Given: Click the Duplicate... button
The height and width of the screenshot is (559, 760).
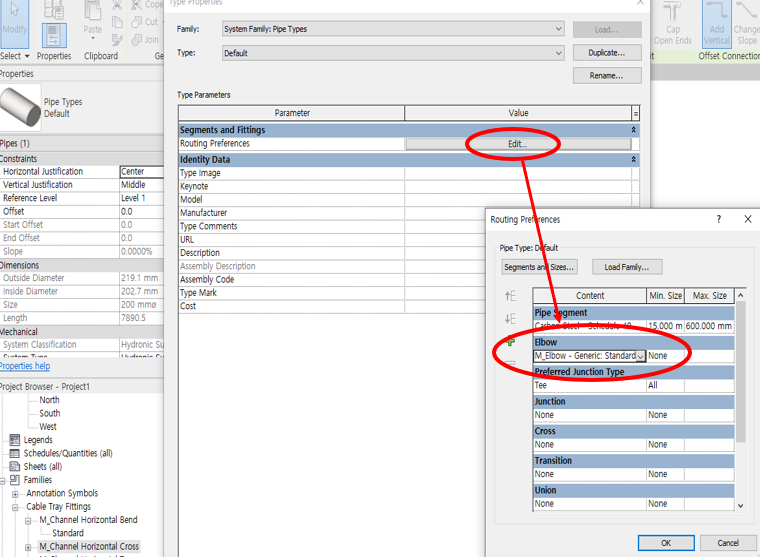Looking at the screenshot, I should 607,52.
